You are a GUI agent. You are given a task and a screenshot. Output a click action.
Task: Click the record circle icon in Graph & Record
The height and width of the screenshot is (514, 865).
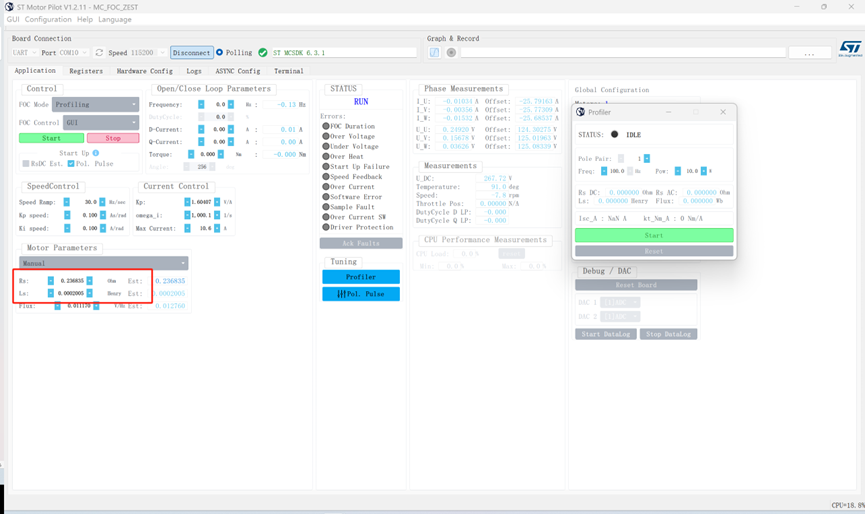pos(451,52)
